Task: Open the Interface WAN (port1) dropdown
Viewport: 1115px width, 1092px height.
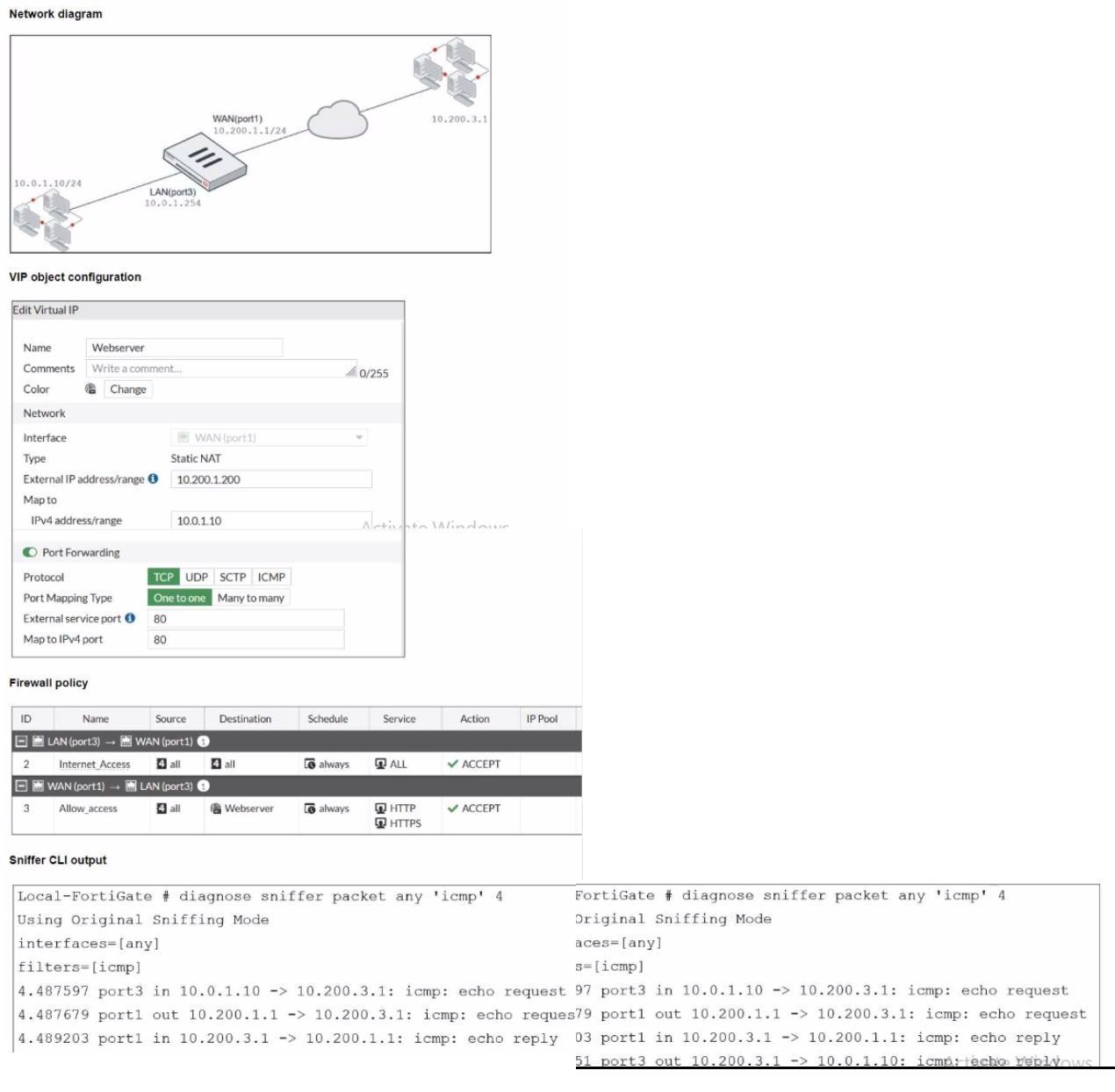Action: click(269, 437)
